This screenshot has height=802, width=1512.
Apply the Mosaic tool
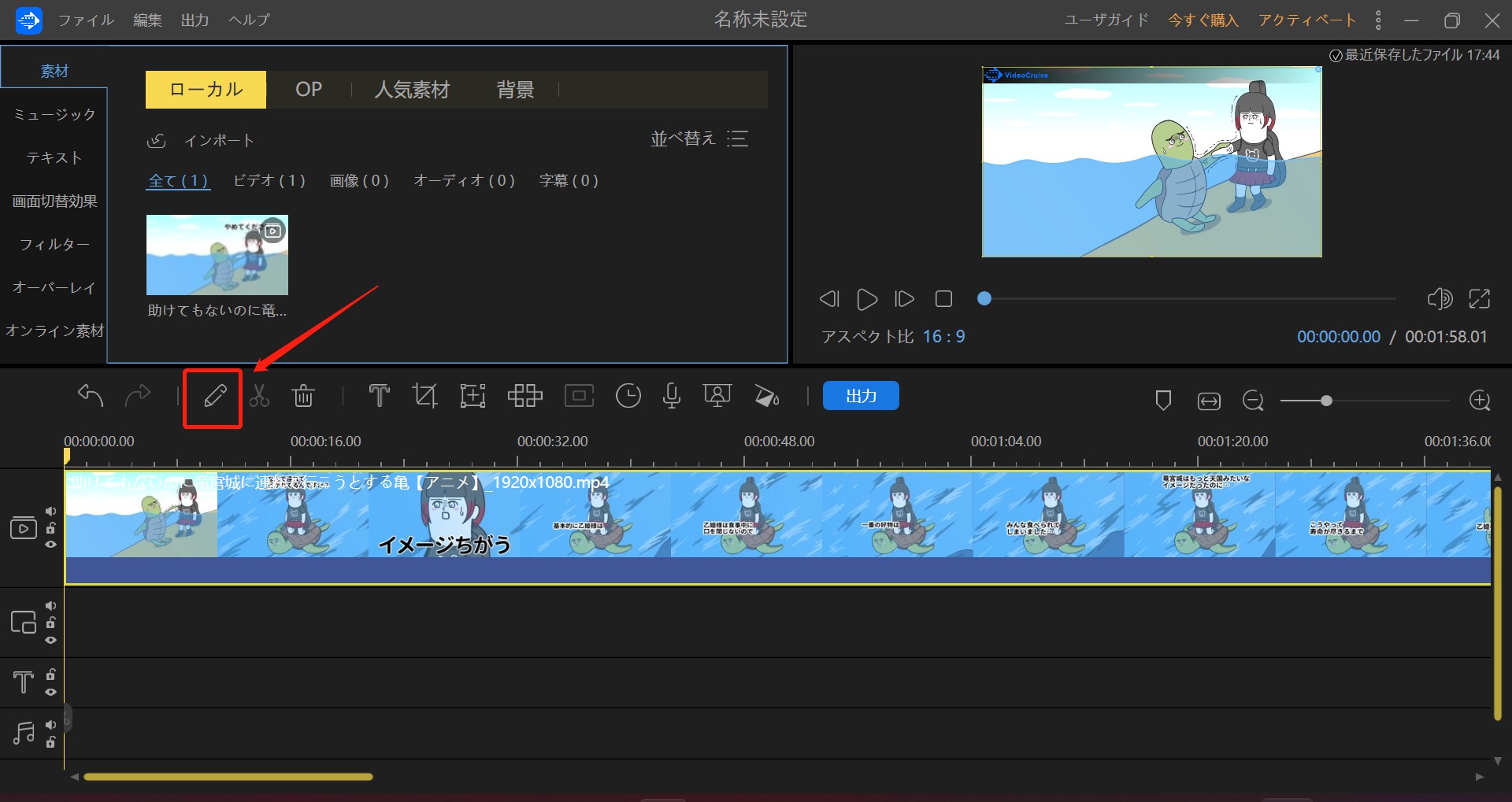524,396
